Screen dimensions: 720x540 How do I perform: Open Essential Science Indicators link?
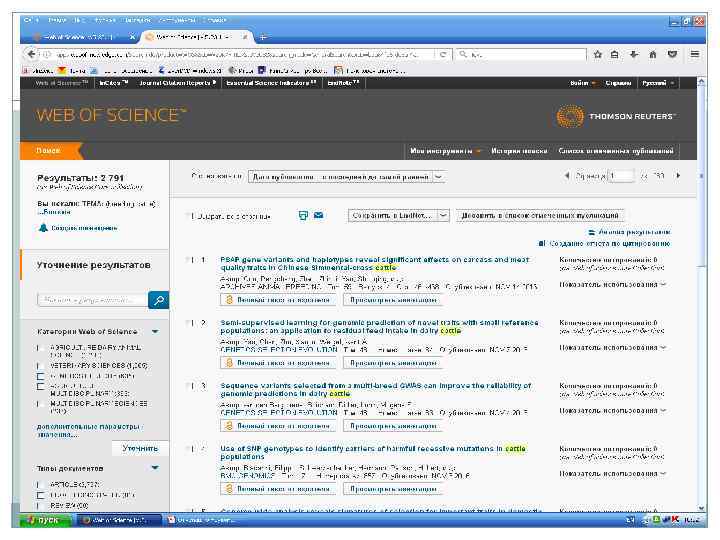271,83
